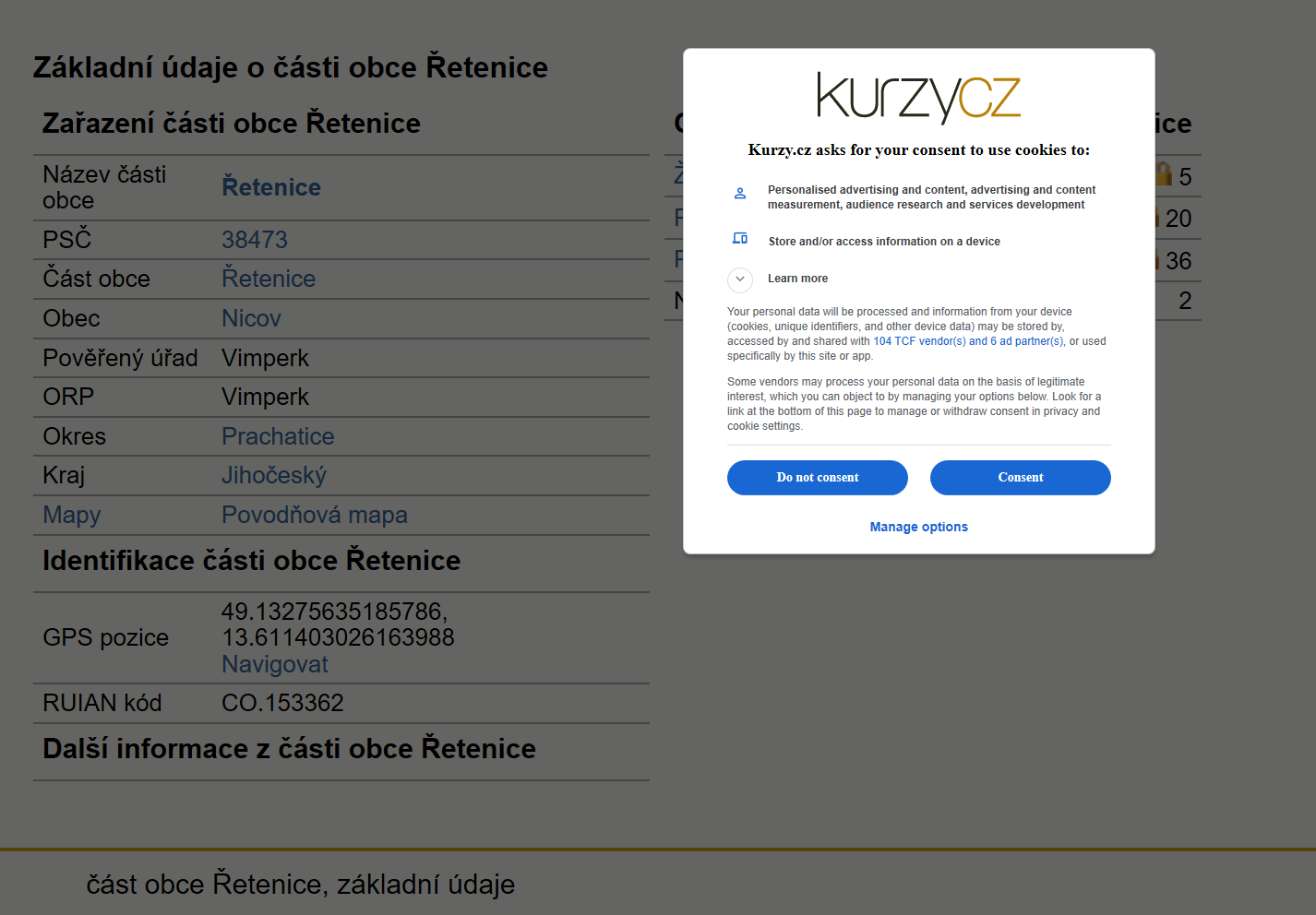Expand the Learn more chevron
Image resolution: width=1316 pixels, height=915 pixels.
click(740, 279)
